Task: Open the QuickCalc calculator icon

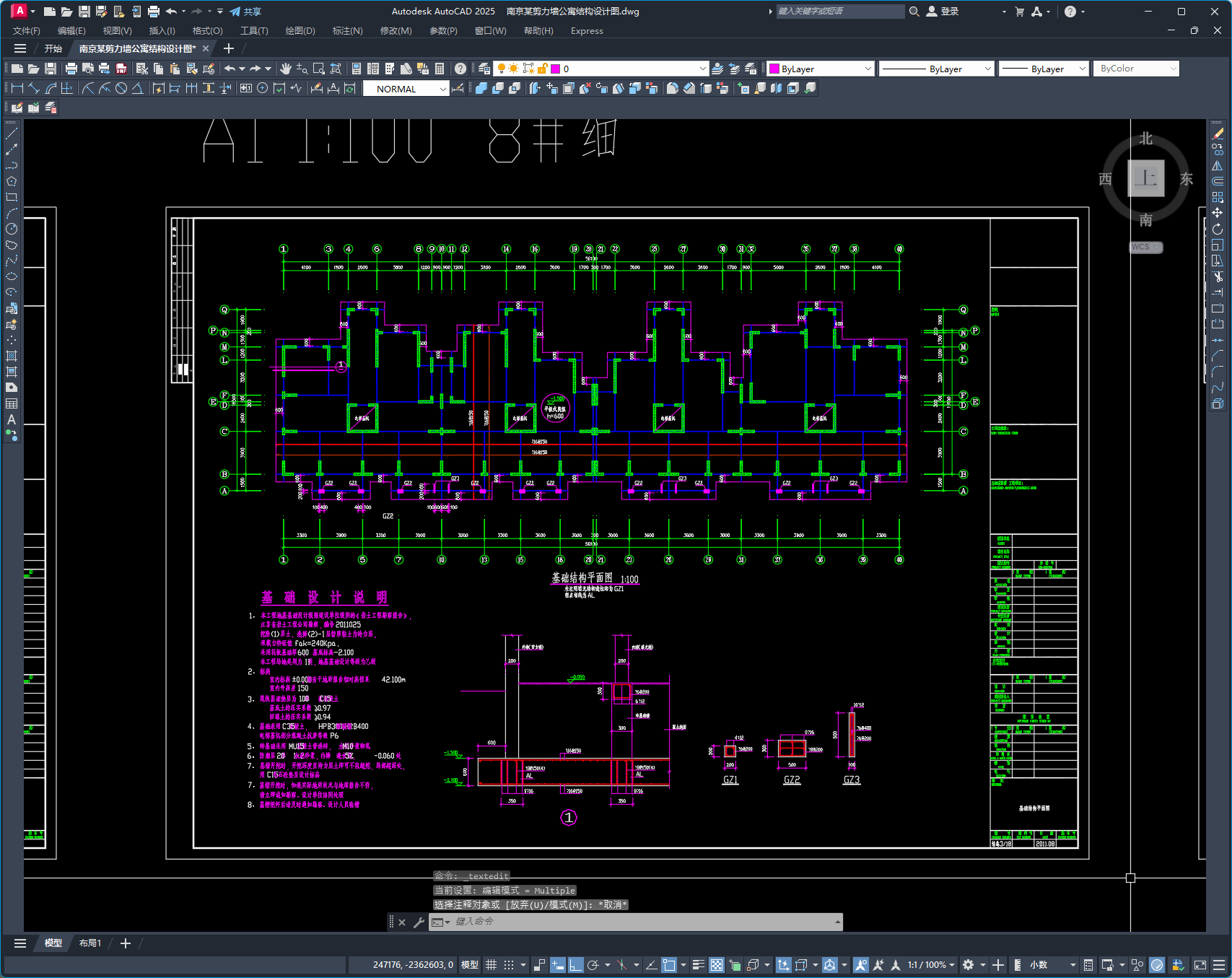Action: pos(440,69)
